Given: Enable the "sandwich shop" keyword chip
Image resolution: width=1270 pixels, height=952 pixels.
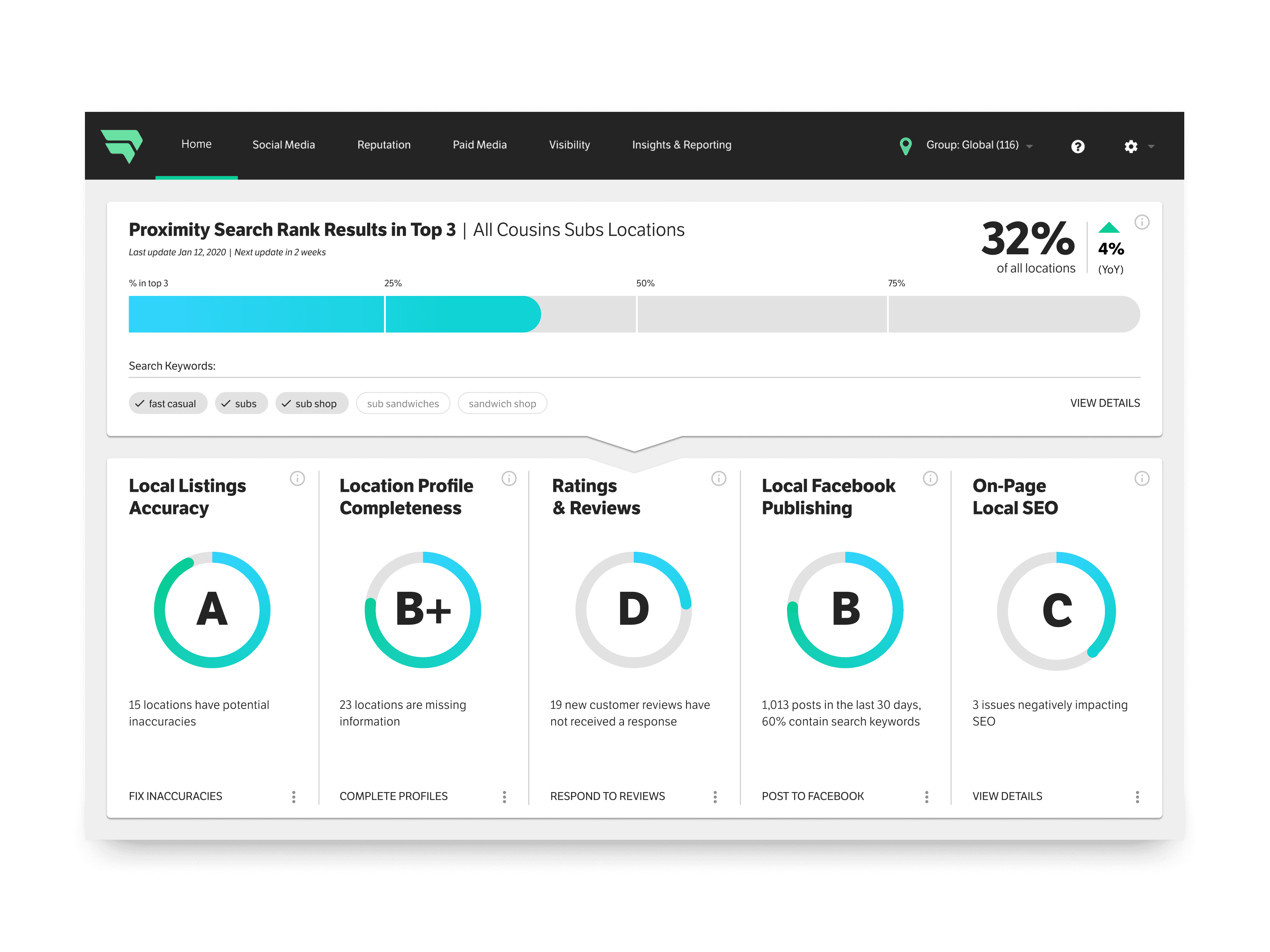Looking at the screenshot, I should click(502, 403).
